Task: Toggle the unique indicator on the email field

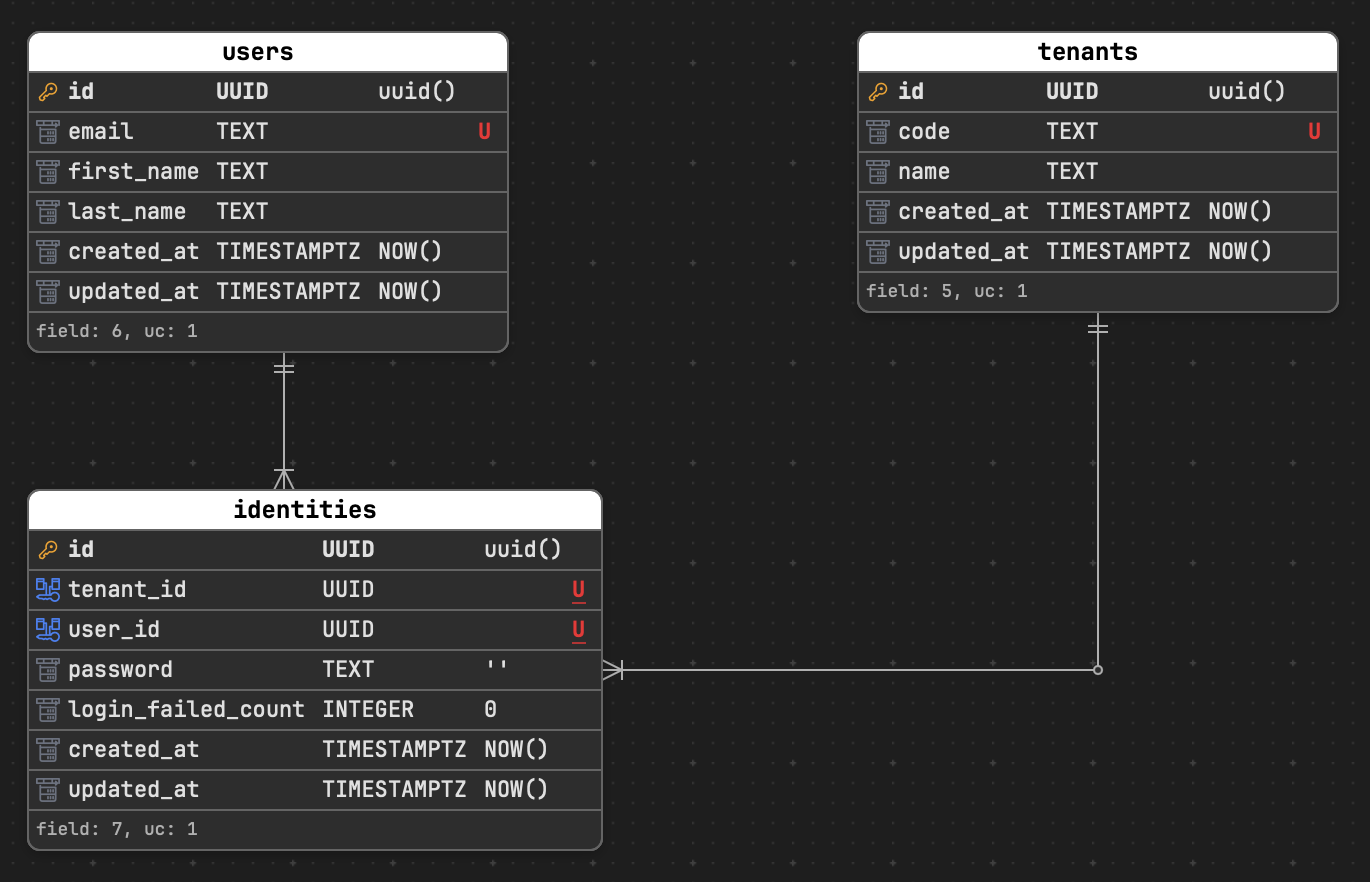Action: [x=484, y=131]
